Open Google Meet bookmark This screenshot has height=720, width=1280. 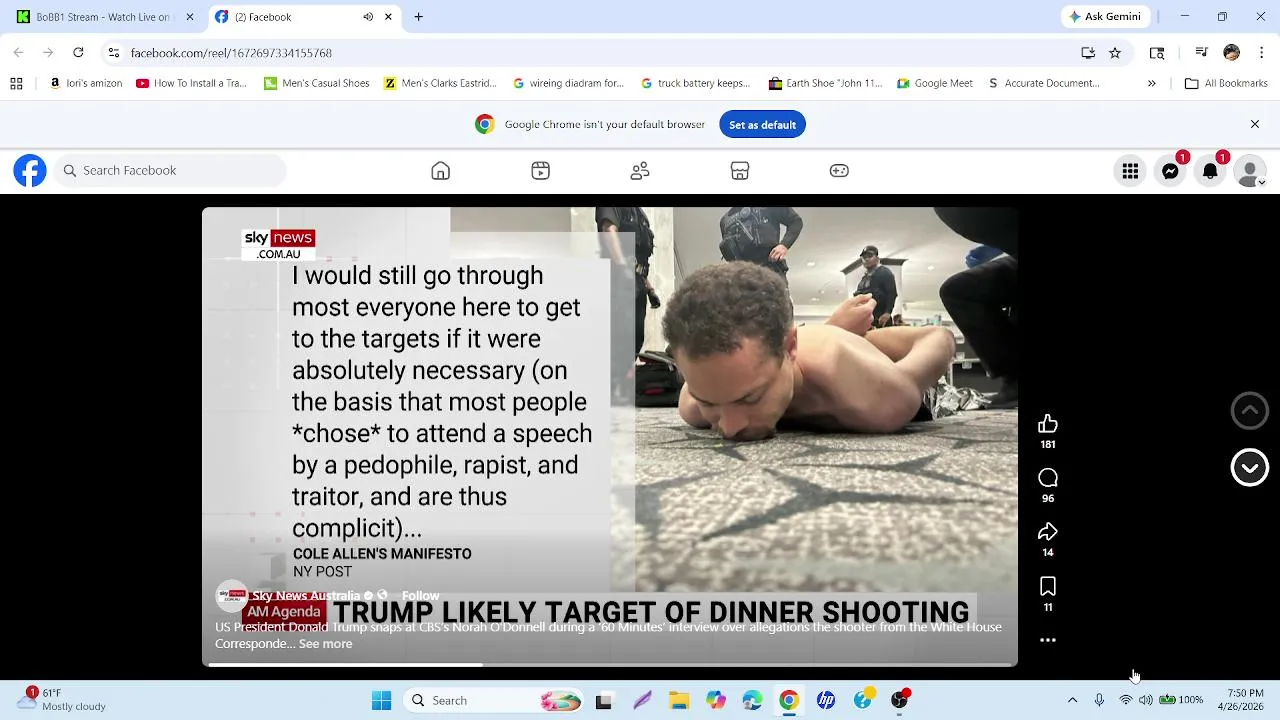(935, 84)
